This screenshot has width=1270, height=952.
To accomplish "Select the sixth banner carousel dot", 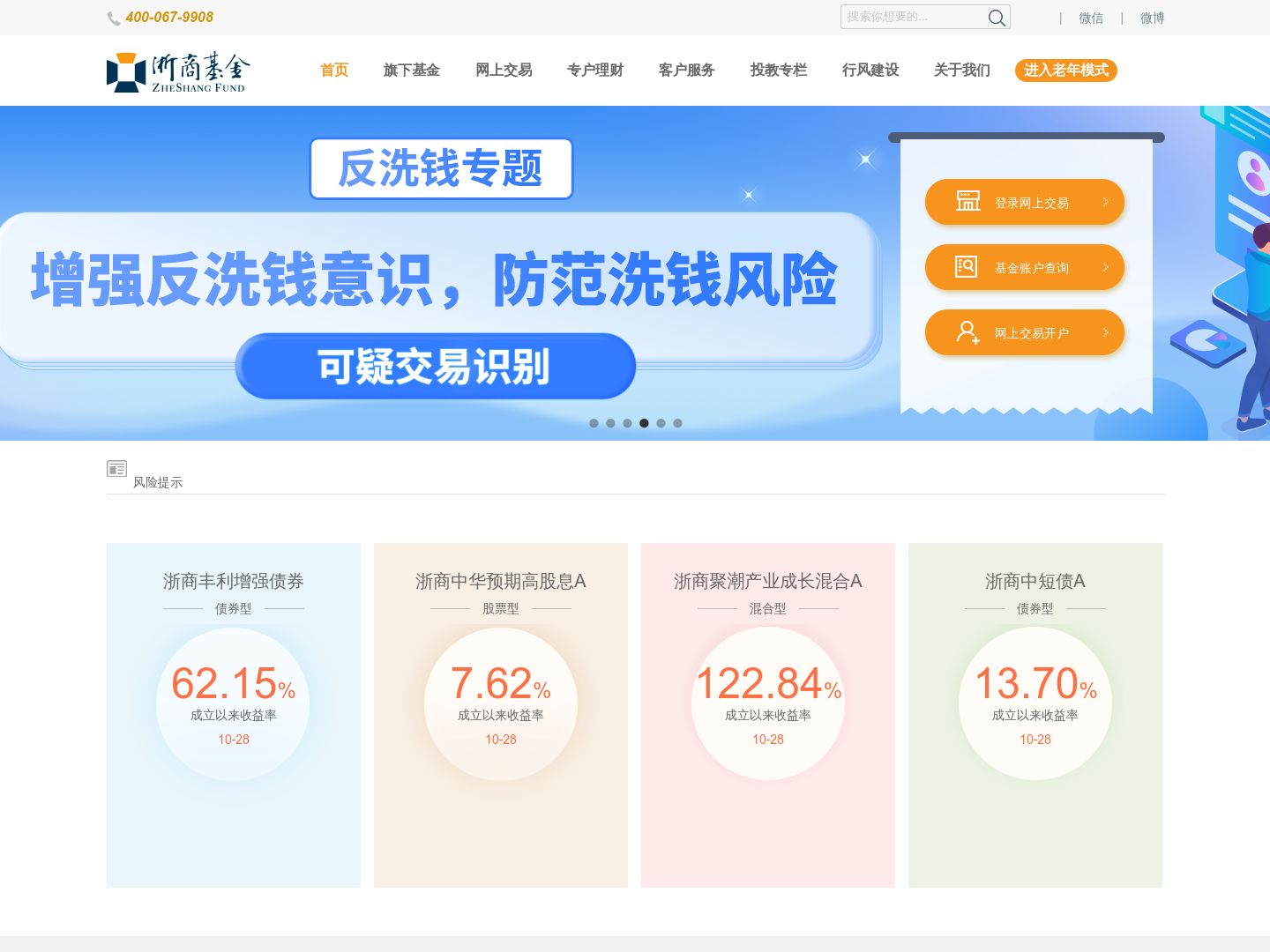I will pos(677,423).
